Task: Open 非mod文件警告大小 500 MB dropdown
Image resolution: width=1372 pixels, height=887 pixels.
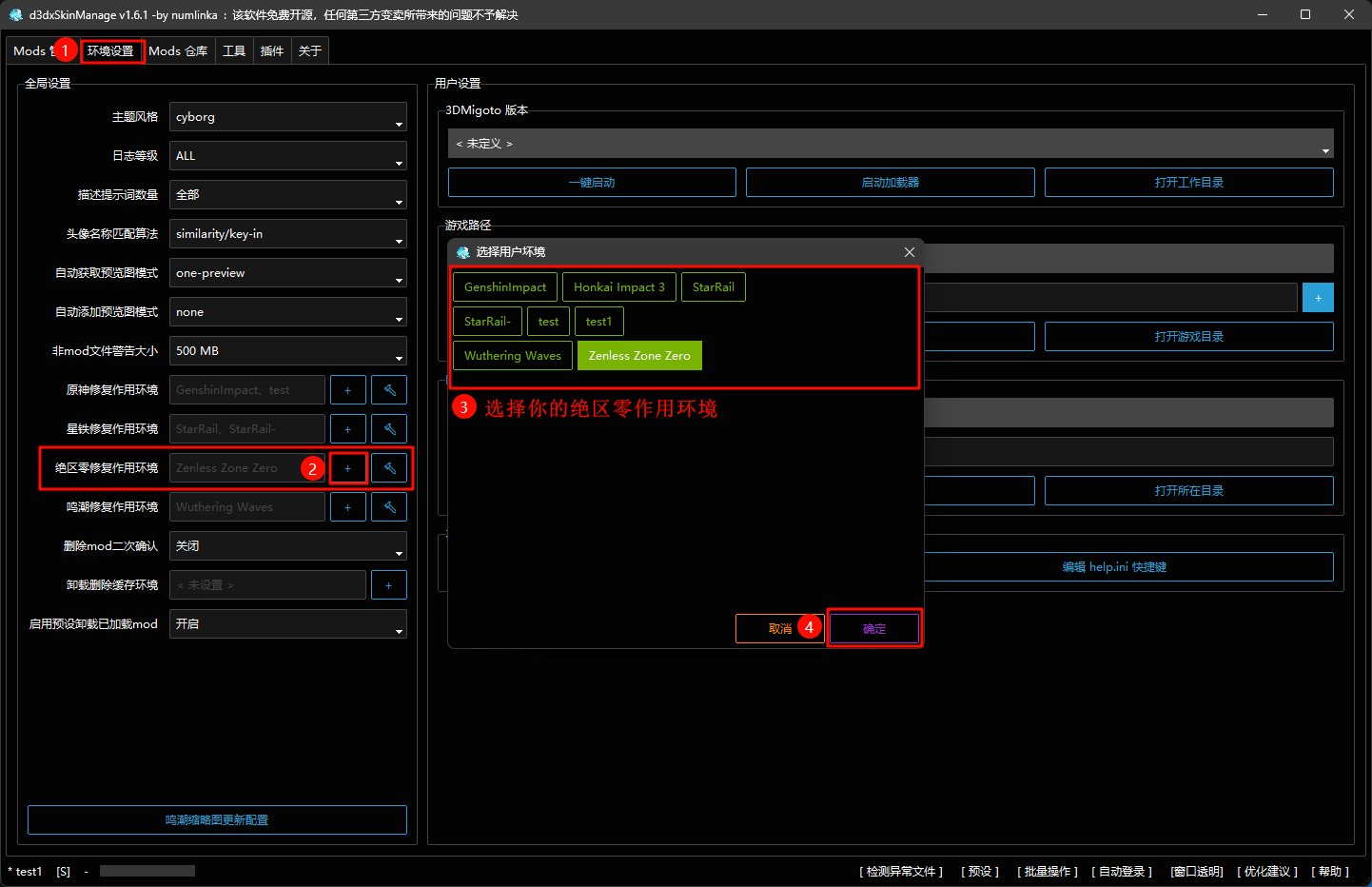Action: pyautogui.click(x=288, y=351)
